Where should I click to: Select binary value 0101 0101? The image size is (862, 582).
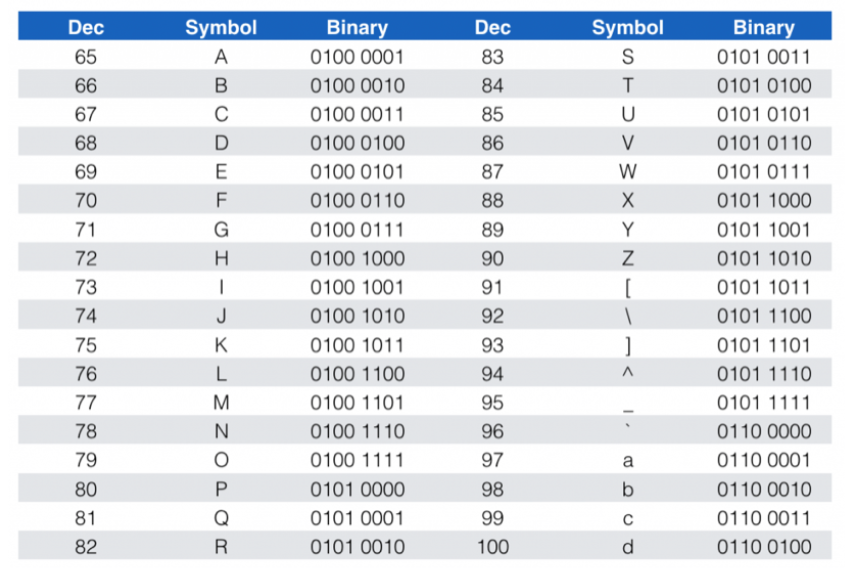tap(764, 114)
